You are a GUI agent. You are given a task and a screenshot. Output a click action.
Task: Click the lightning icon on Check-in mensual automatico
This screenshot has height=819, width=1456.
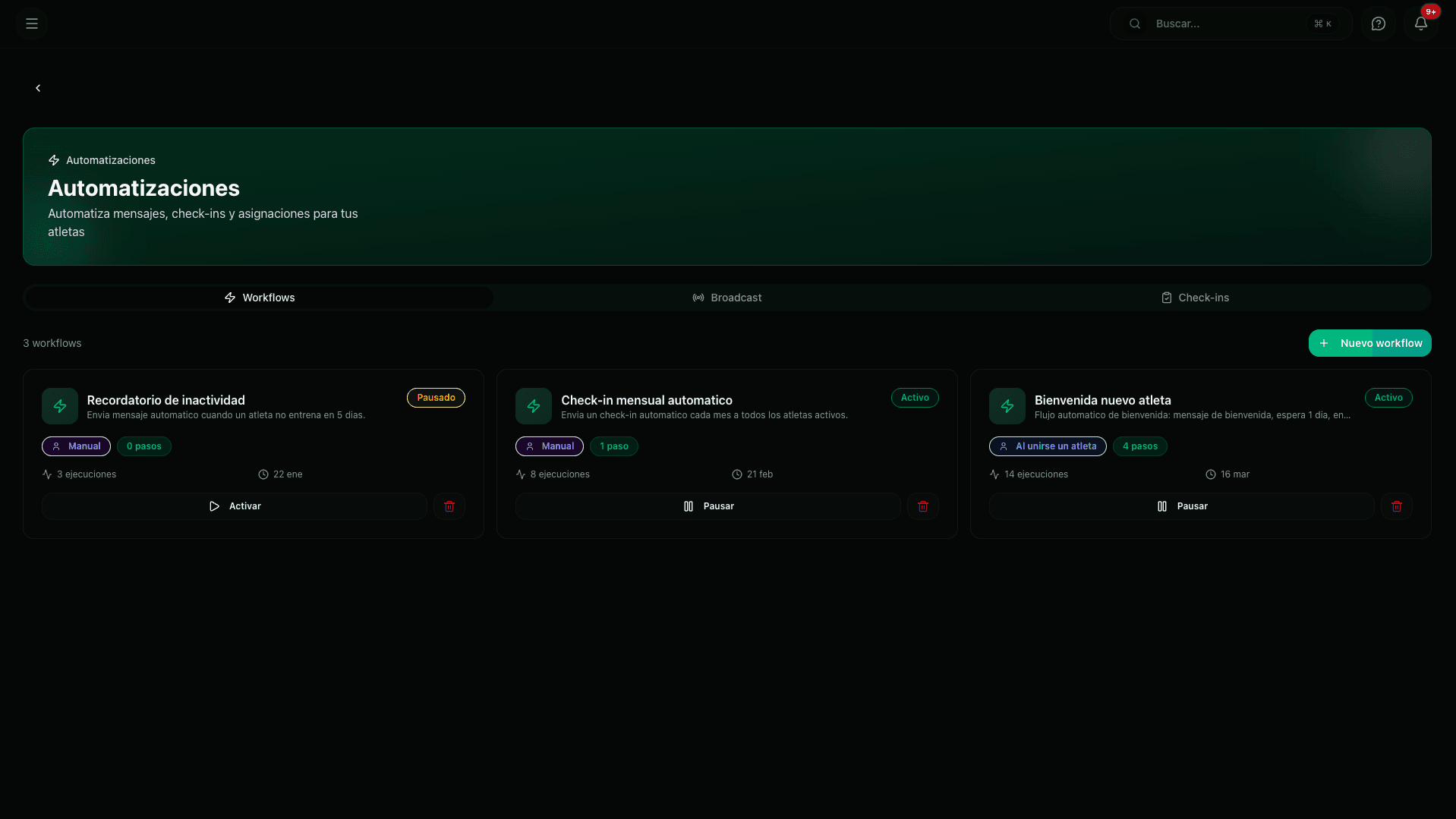(x=534, y=406)
